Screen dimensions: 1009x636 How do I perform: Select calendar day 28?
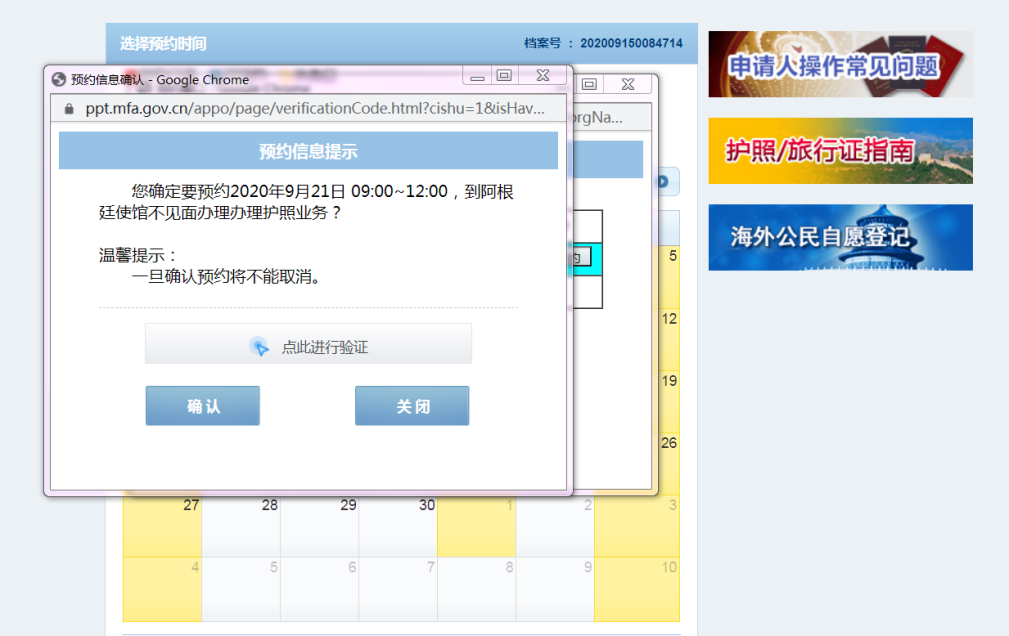coord(241,526)
